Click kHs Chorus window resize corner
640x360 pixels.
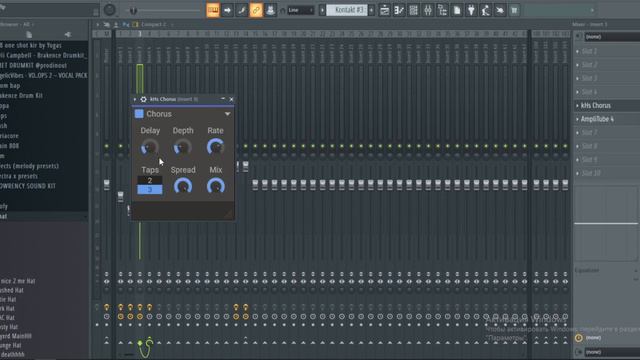pos(229,214)
